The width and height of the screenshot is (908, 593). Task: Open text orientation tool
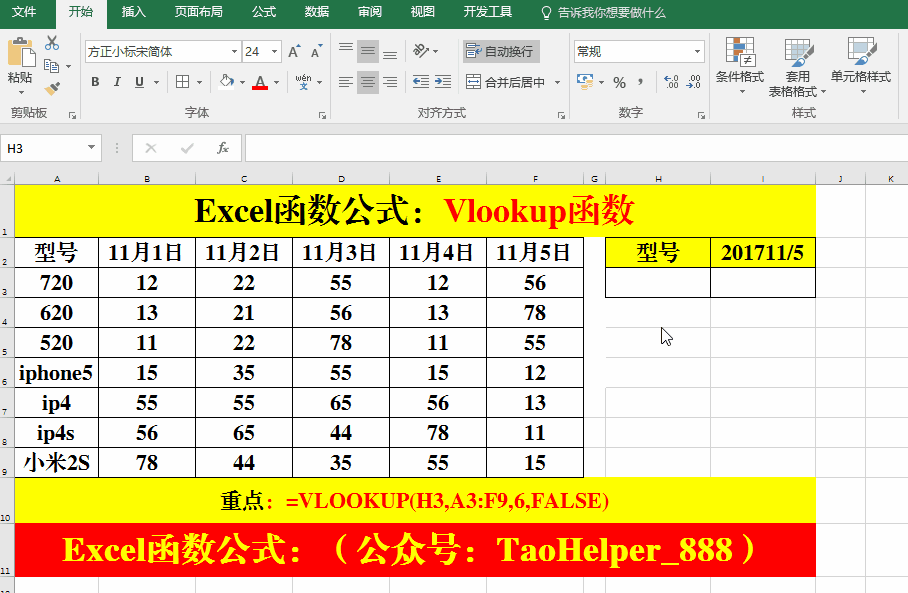click(421, 51)
